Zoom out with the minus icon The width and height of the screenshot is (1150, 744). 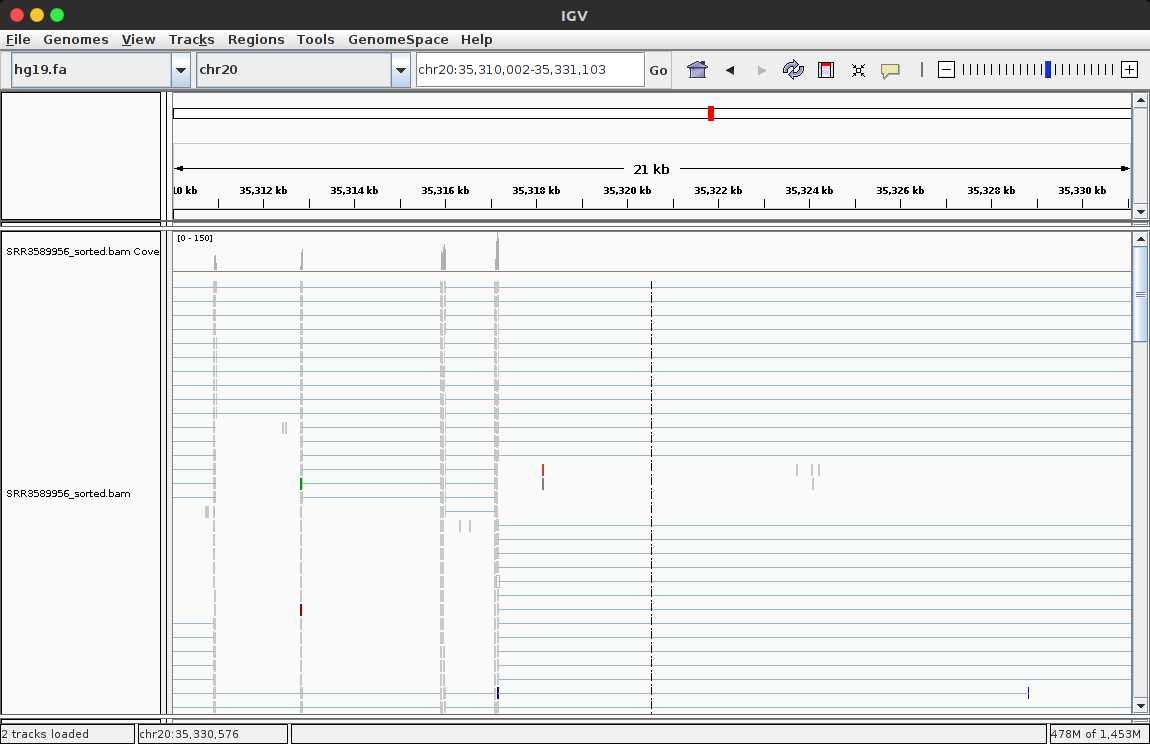[946, 70]
